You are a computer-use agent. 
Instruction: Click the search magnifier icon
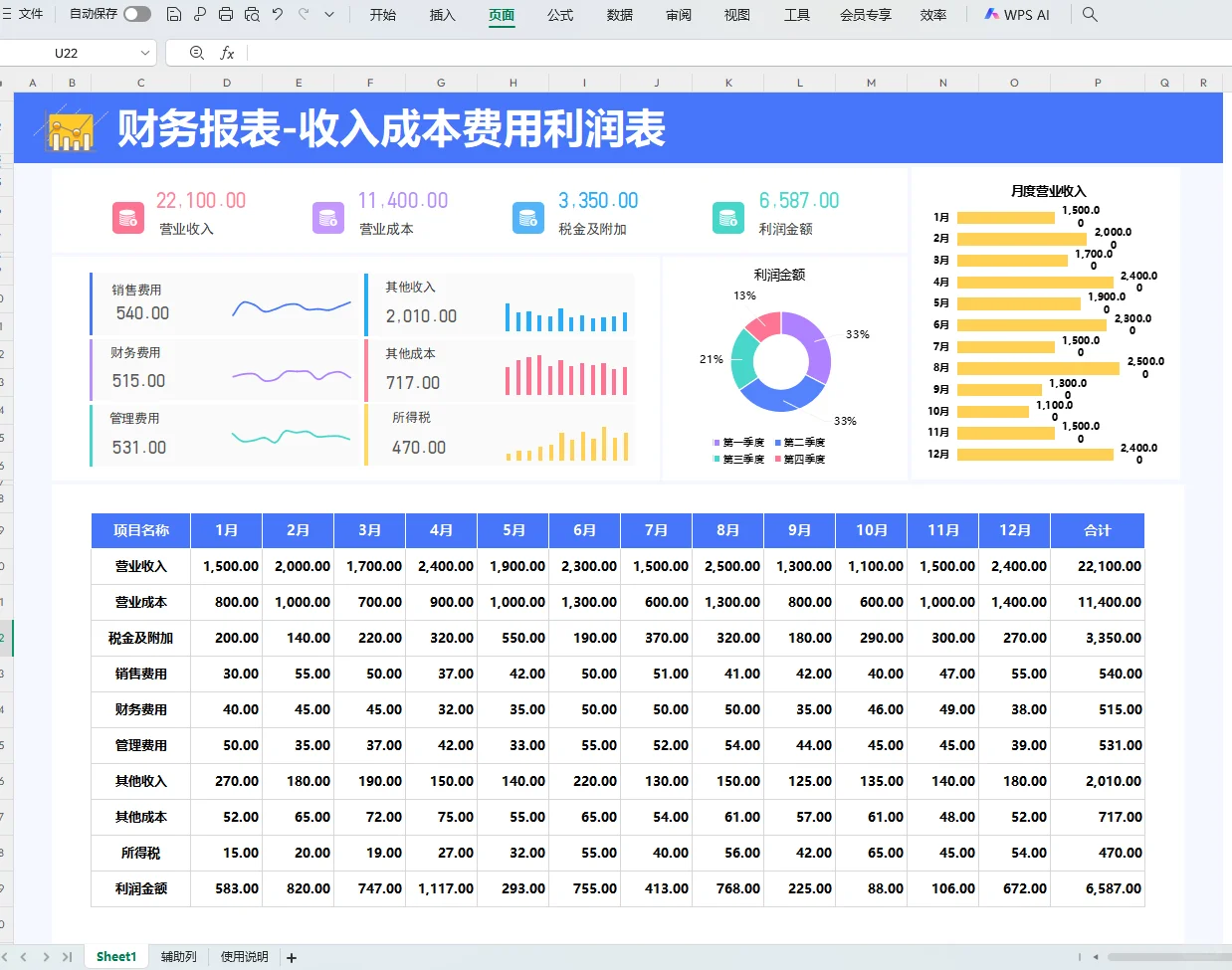pyautogui.click(x=1090, y=14)
